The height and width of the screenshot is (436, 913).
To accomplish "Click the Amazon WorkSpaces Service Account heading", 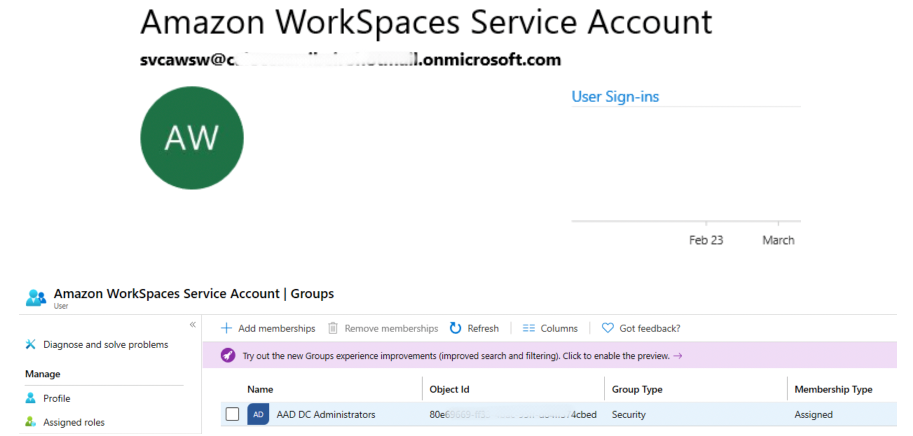I will pyautogui.click(x=426, y=22).
